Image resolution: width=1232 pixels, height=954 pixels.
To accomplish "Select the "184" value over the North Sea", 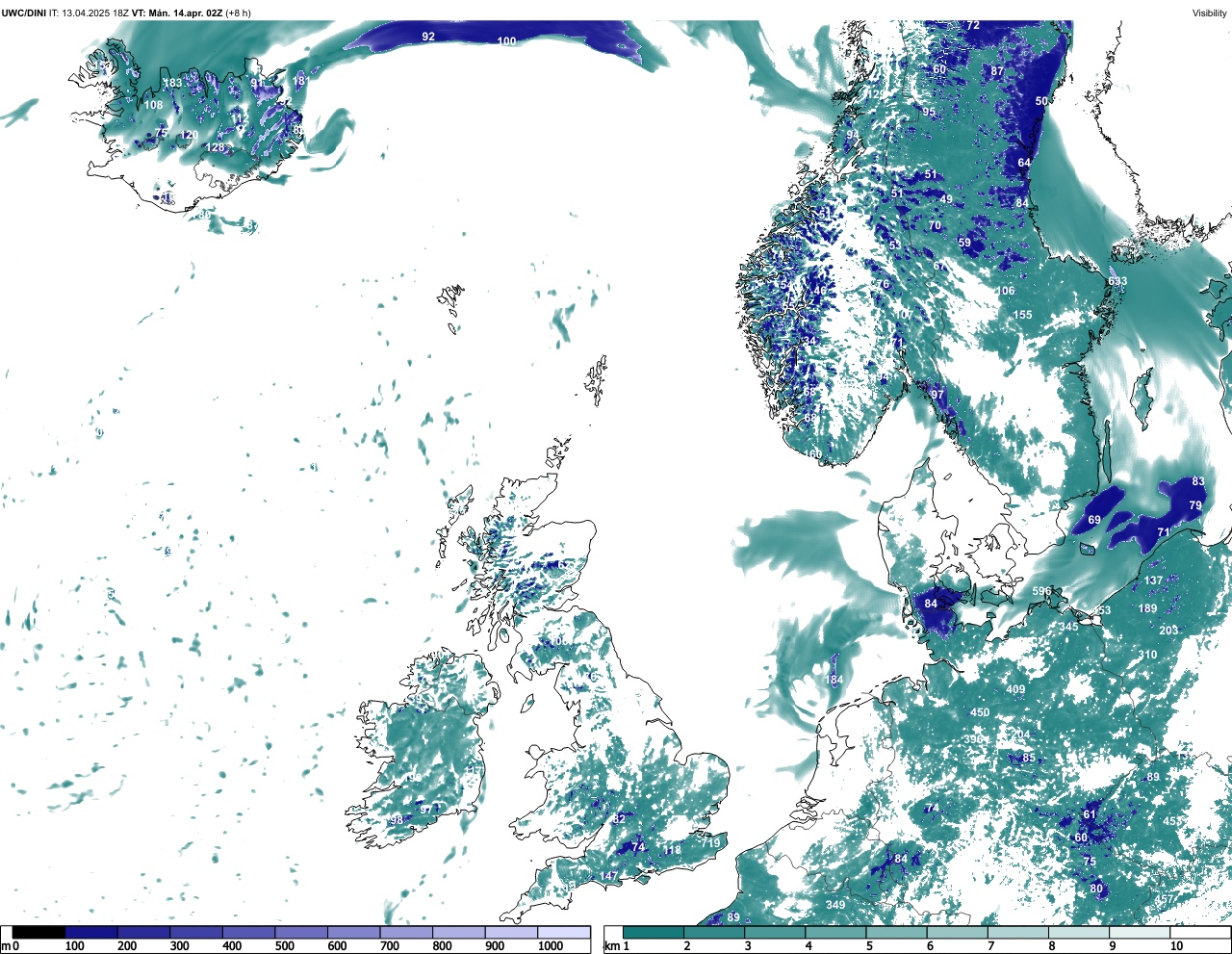I will click(834, 680).
